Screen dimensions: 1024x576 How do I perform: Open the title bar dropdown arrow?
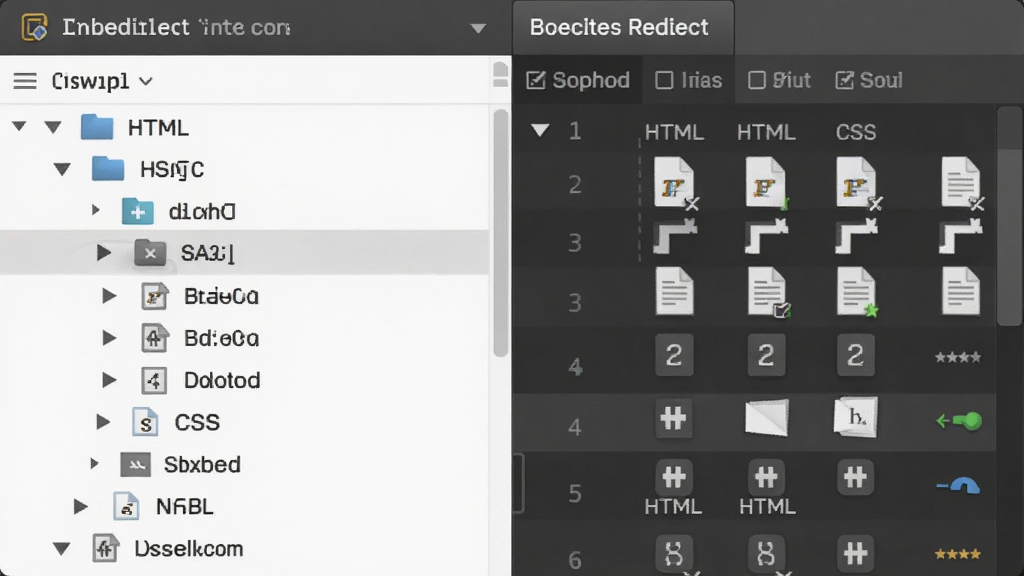[x=478, y=28]
